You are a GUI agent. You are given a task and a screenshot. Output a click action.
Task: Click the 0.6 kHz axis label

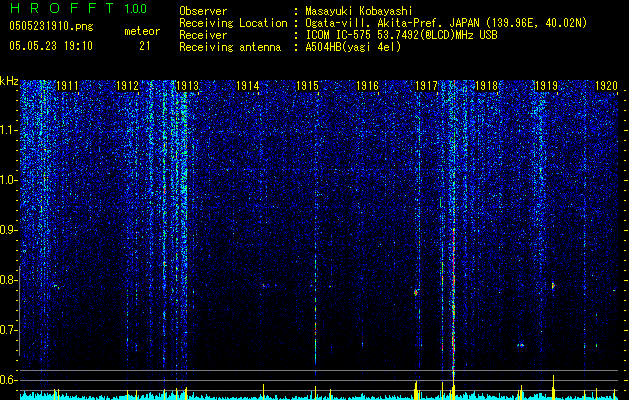coord(9,380)
